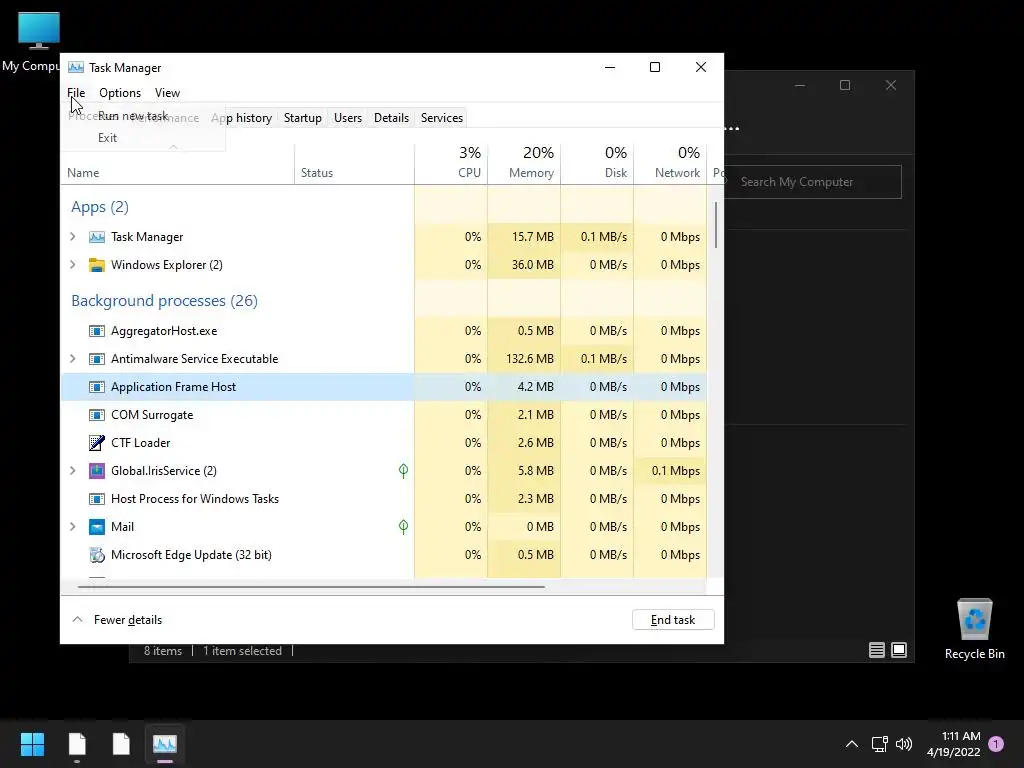The width and height of the screenshot is (1024, 768).
Task: Open the Windows Start menu
Action: click(x=32, y=744)
